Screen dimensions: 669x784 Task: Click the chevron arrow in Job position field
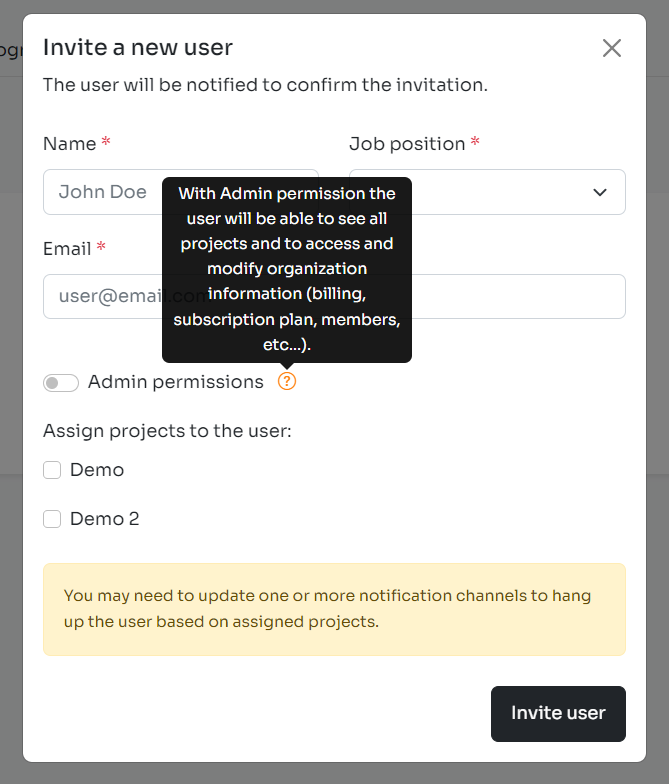pos(600,192)
